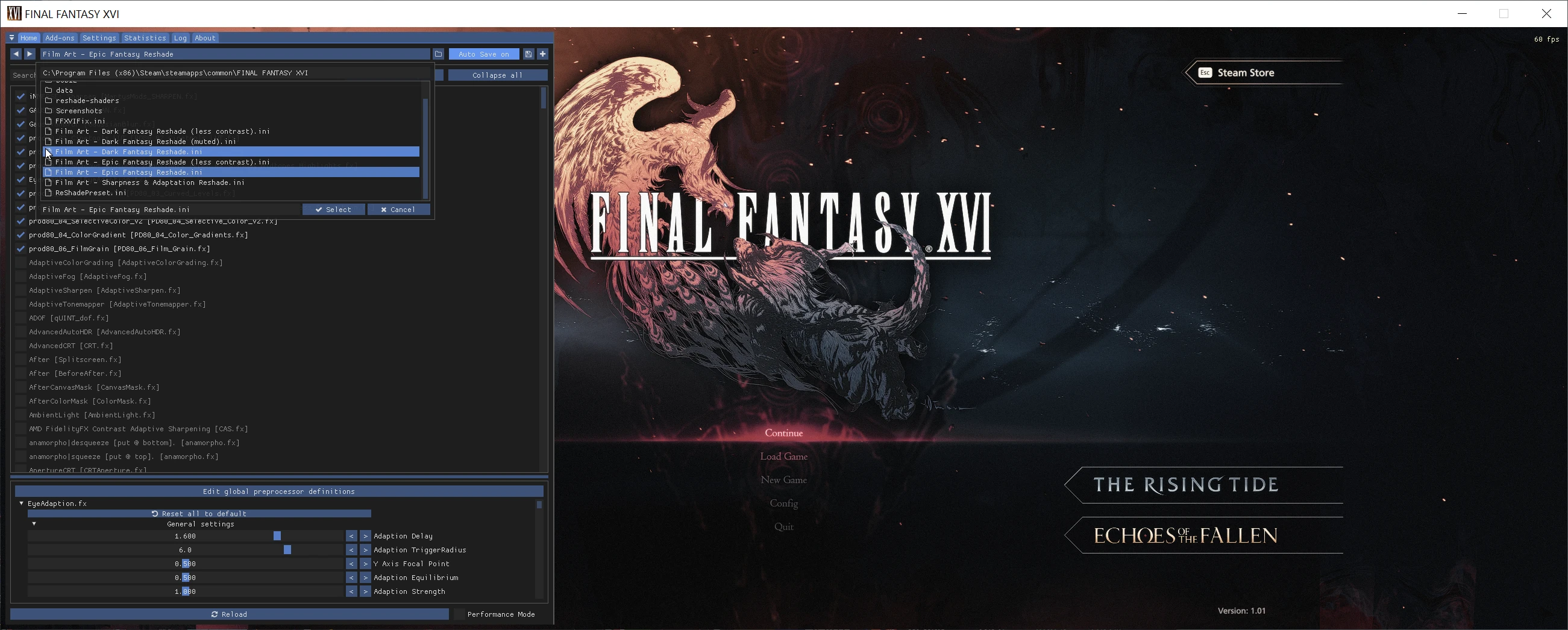Collapse the General settings group
The image size is (1568, 630).
point(34,523)
